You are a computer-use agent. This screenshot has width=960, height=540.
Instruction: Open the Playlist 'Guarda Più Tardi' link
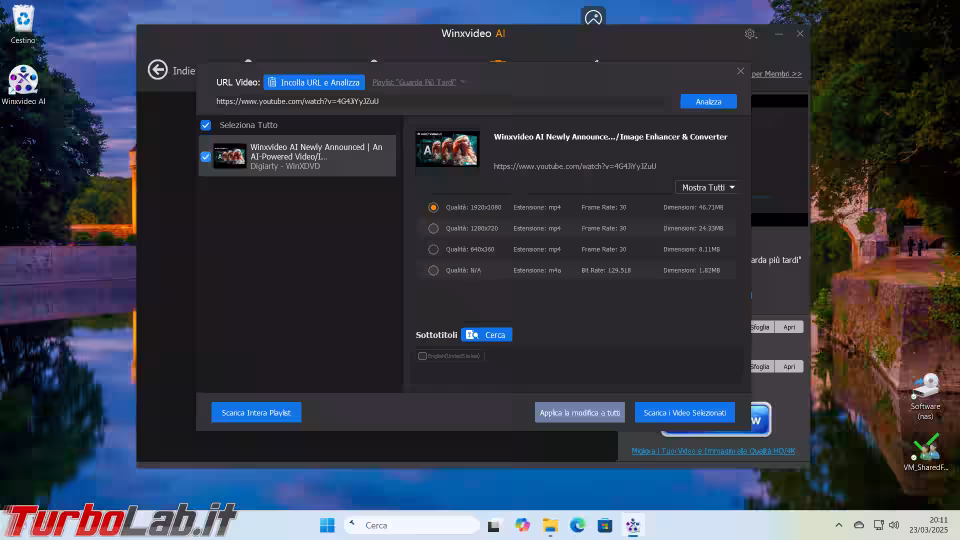414,82
